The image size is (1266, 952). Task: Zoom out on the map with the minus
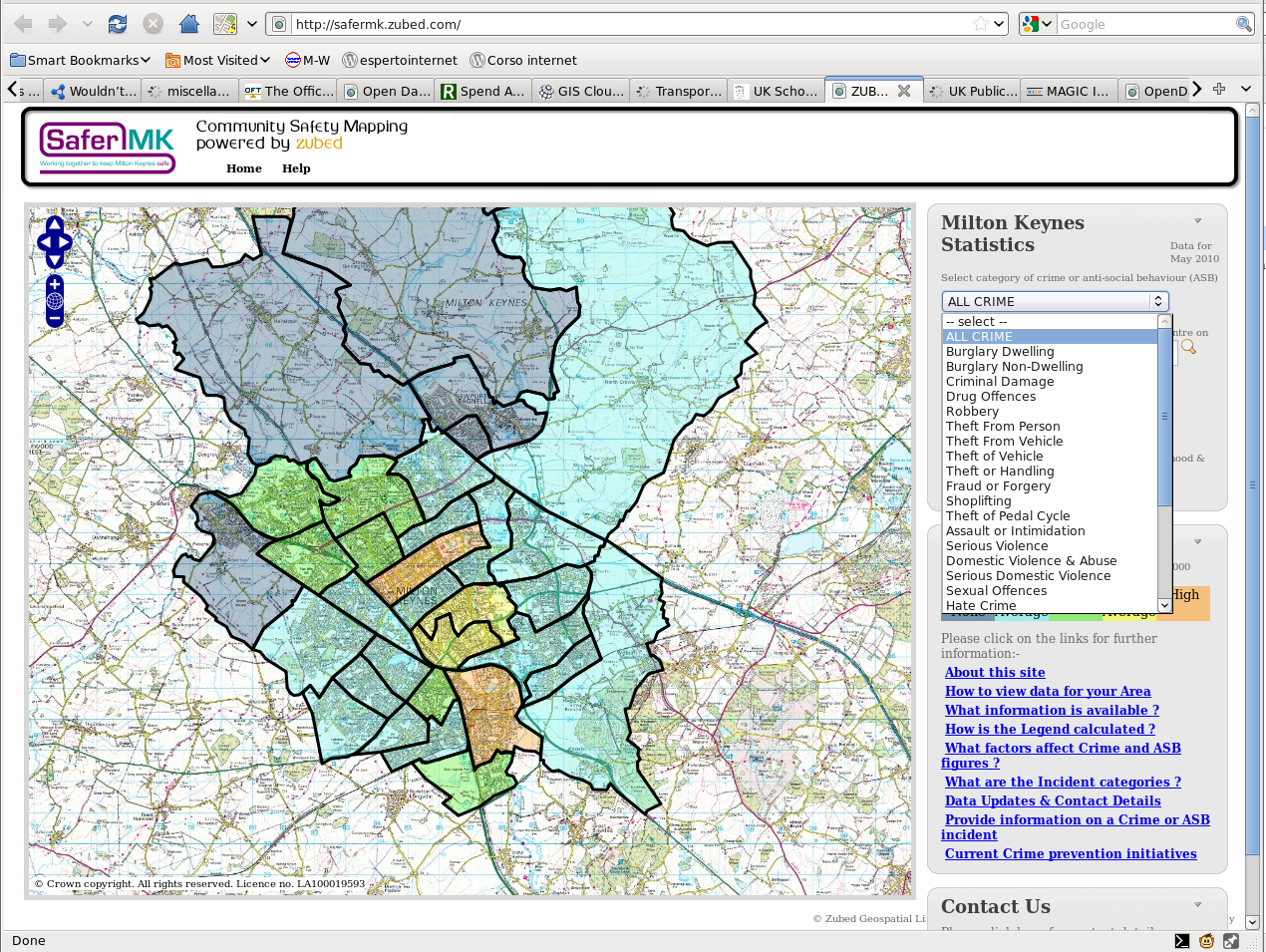55,319
